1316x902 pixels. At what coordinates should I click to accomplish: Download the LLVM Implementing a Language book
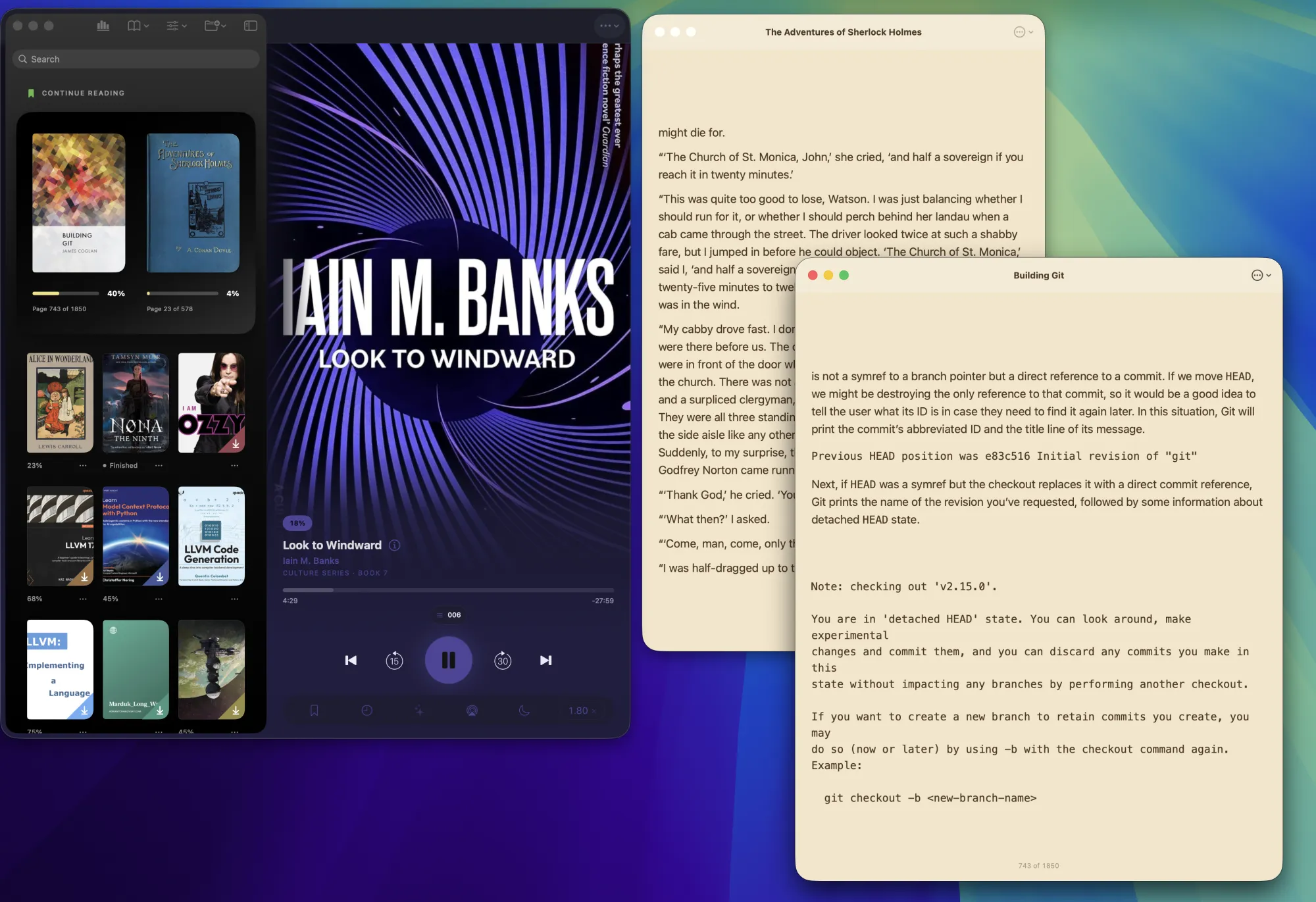tap(84, 711)
